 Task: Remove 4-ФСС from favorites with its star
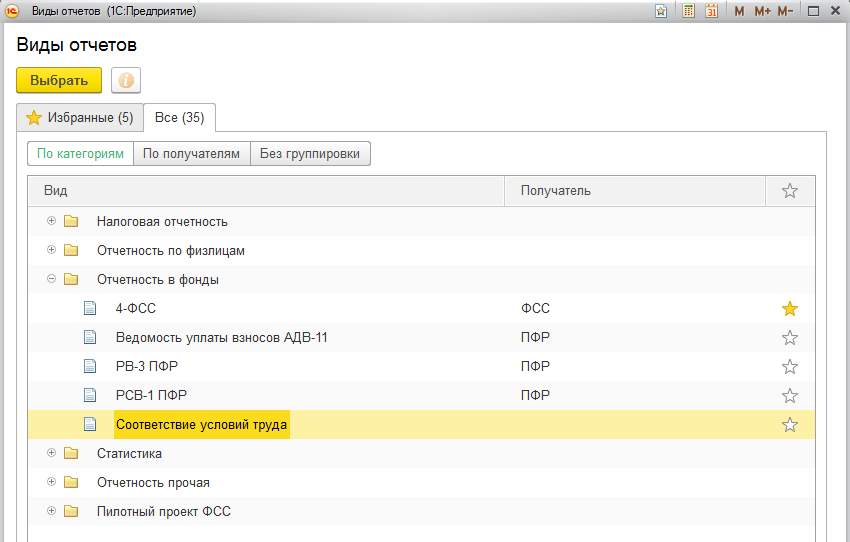(790, 309)
